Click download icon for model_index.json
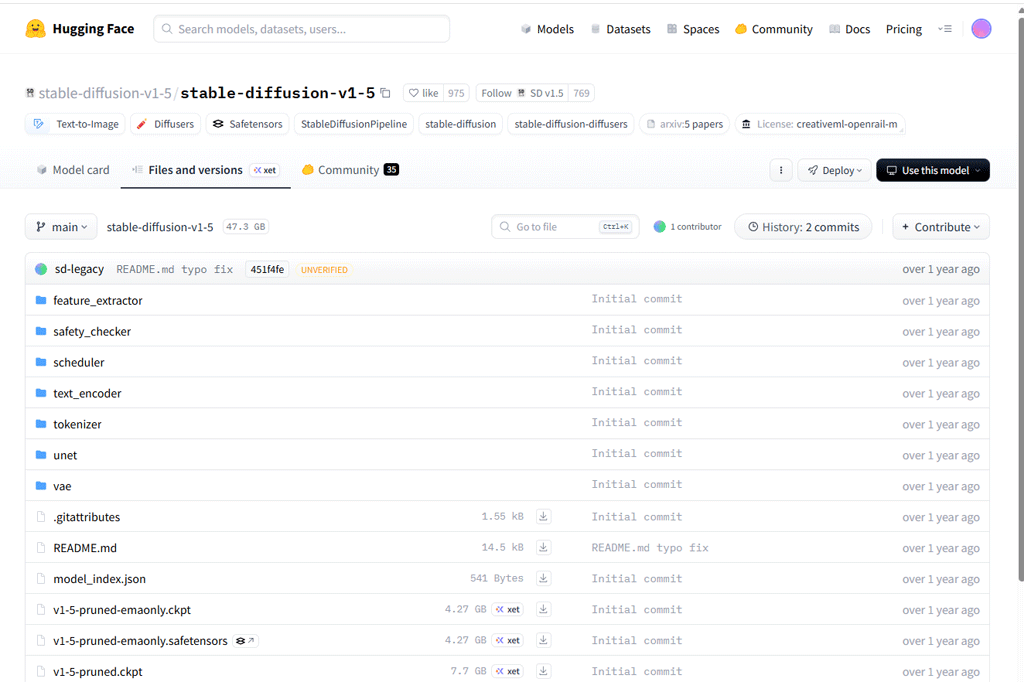1024x682 pixels. coord(543,579)
